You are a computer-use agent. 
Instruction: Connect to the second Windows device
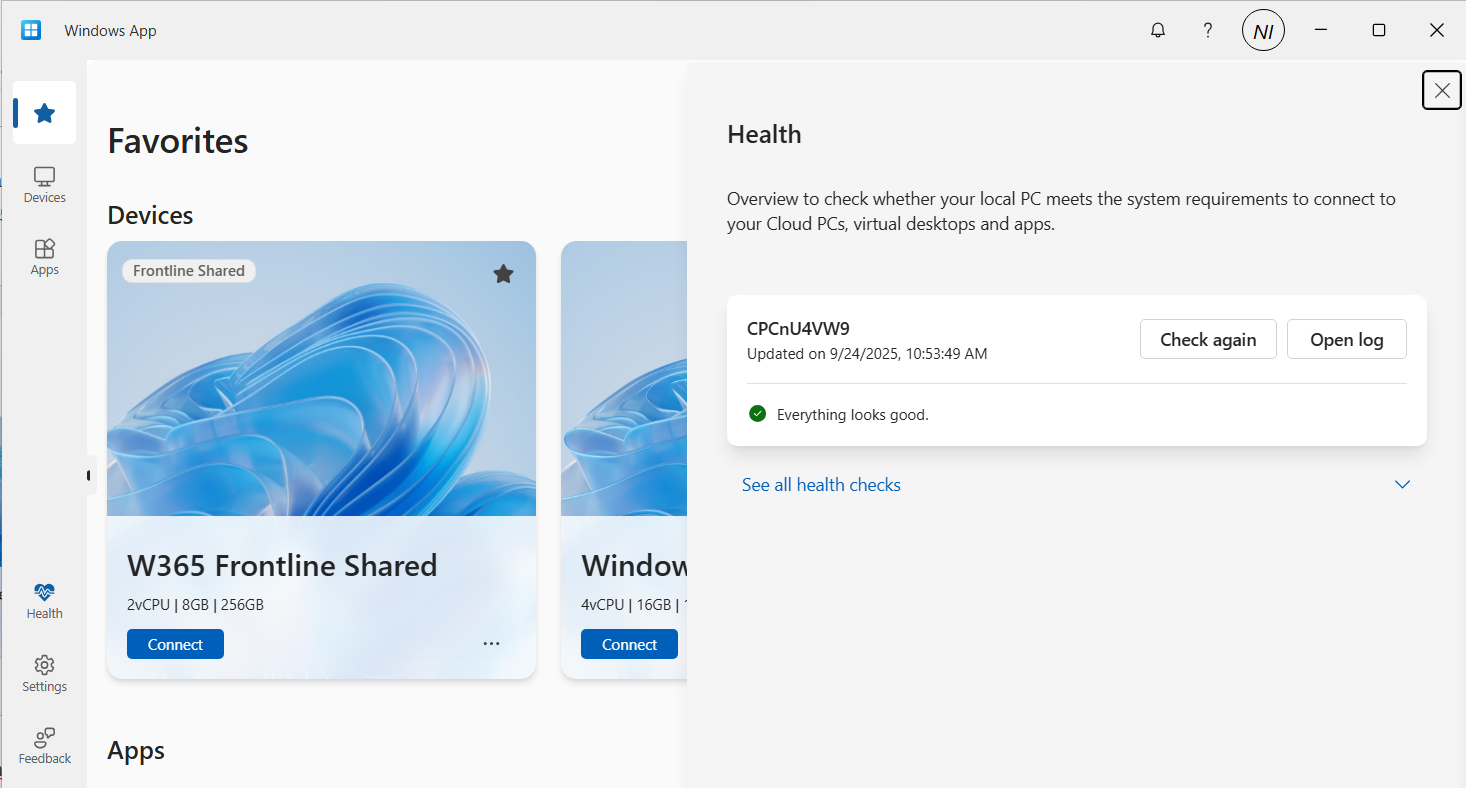[x=629, y=645]
